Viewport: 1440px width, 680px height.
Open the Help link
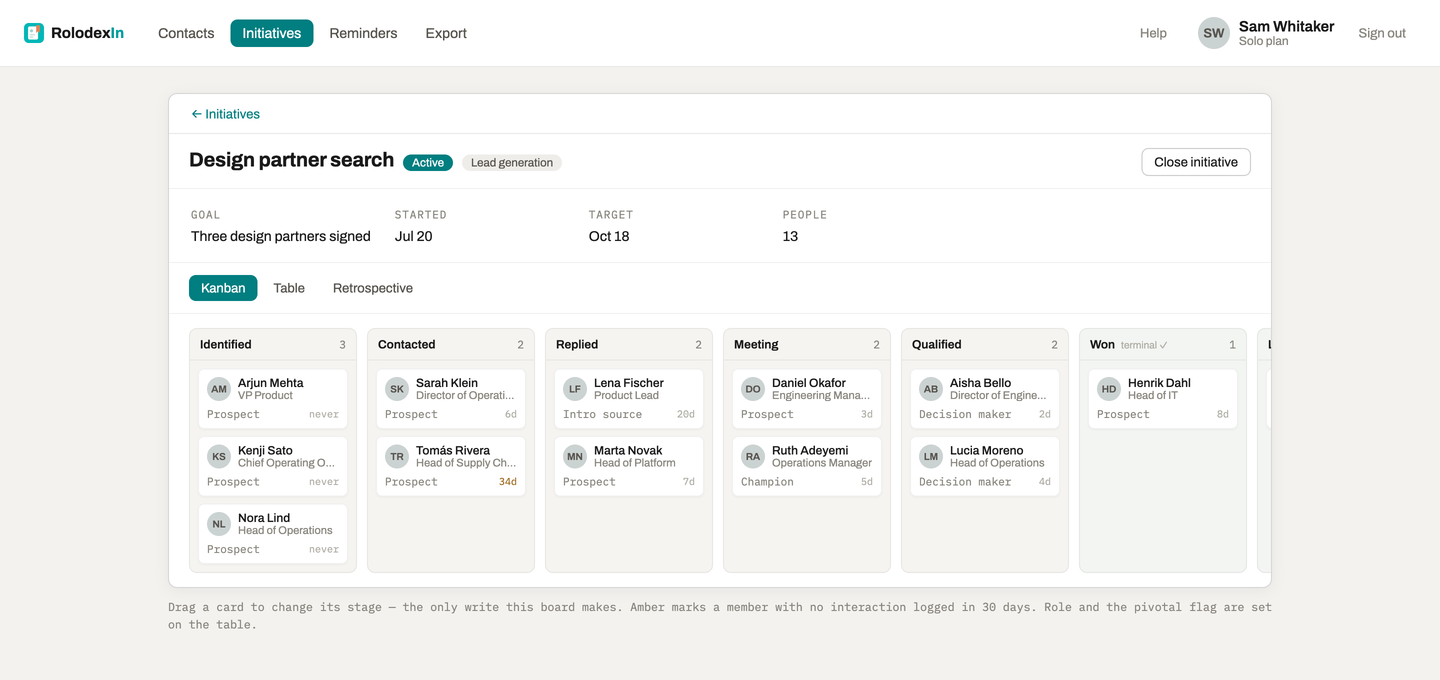[1153, 33]
